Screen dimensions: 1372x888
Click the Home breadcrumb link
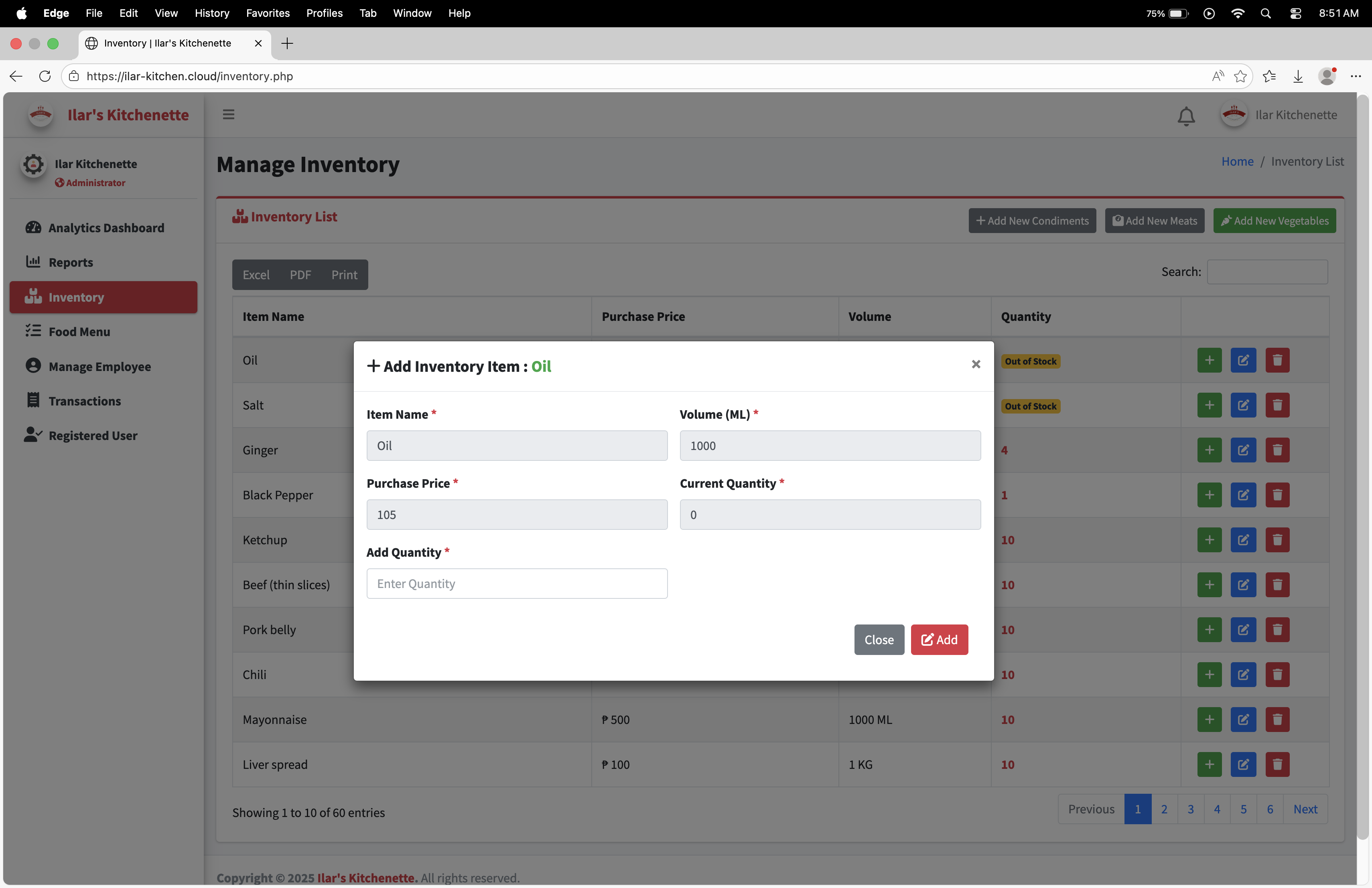1237,161
